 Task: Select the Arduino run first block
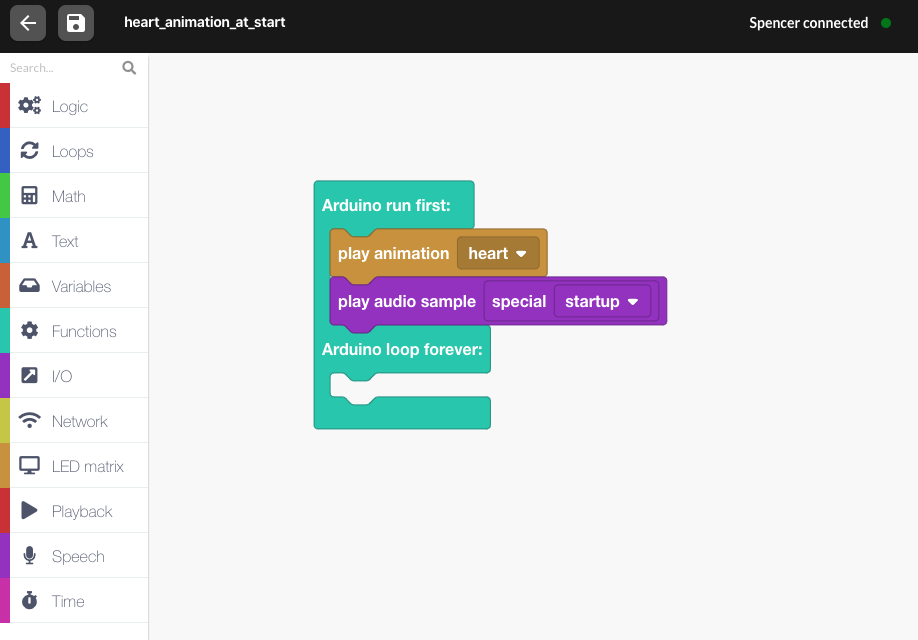tap(386, 206)
